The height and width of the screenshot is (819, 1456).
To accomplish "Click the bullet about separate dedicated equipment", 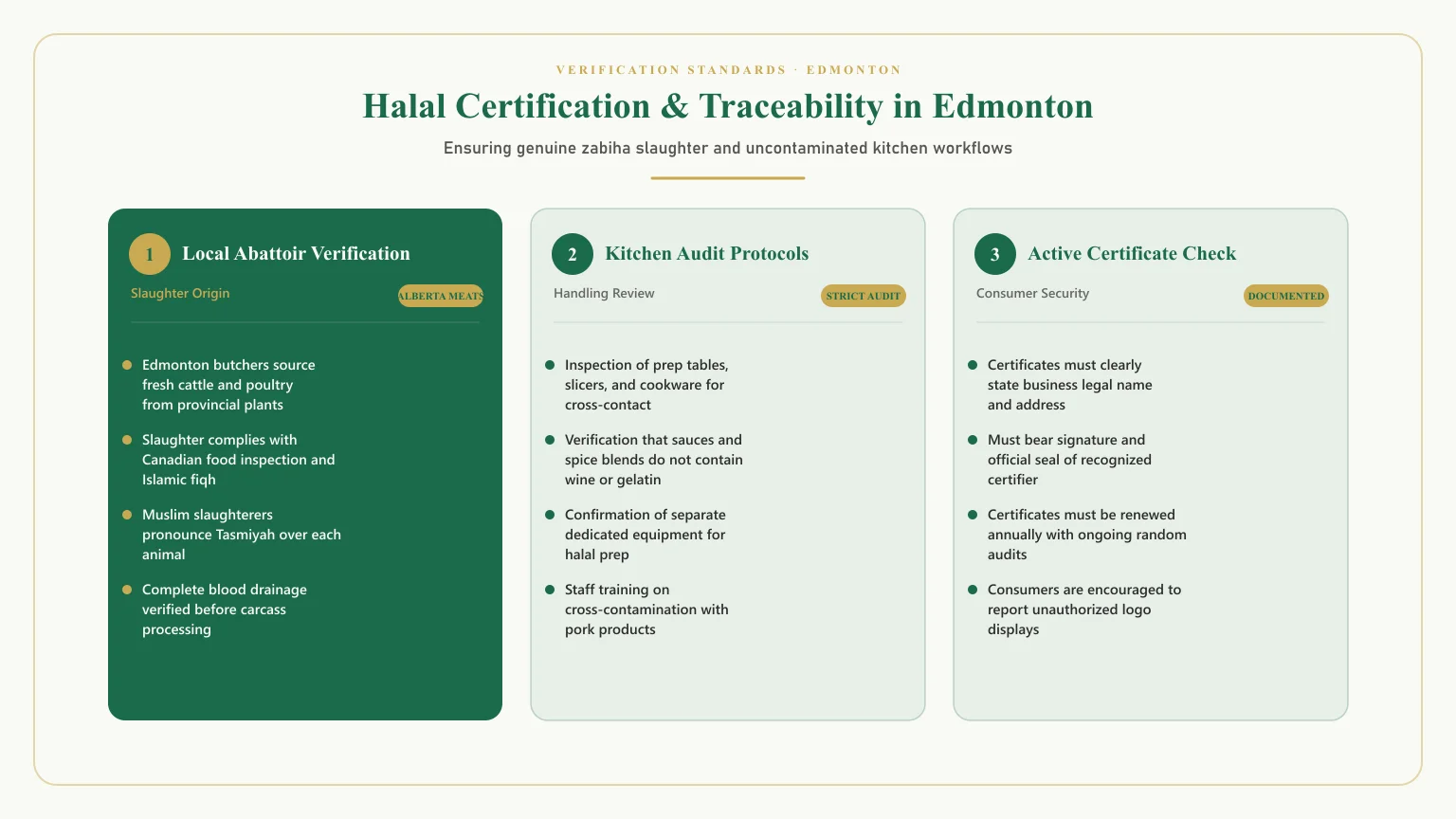I will tap(646, 535).
